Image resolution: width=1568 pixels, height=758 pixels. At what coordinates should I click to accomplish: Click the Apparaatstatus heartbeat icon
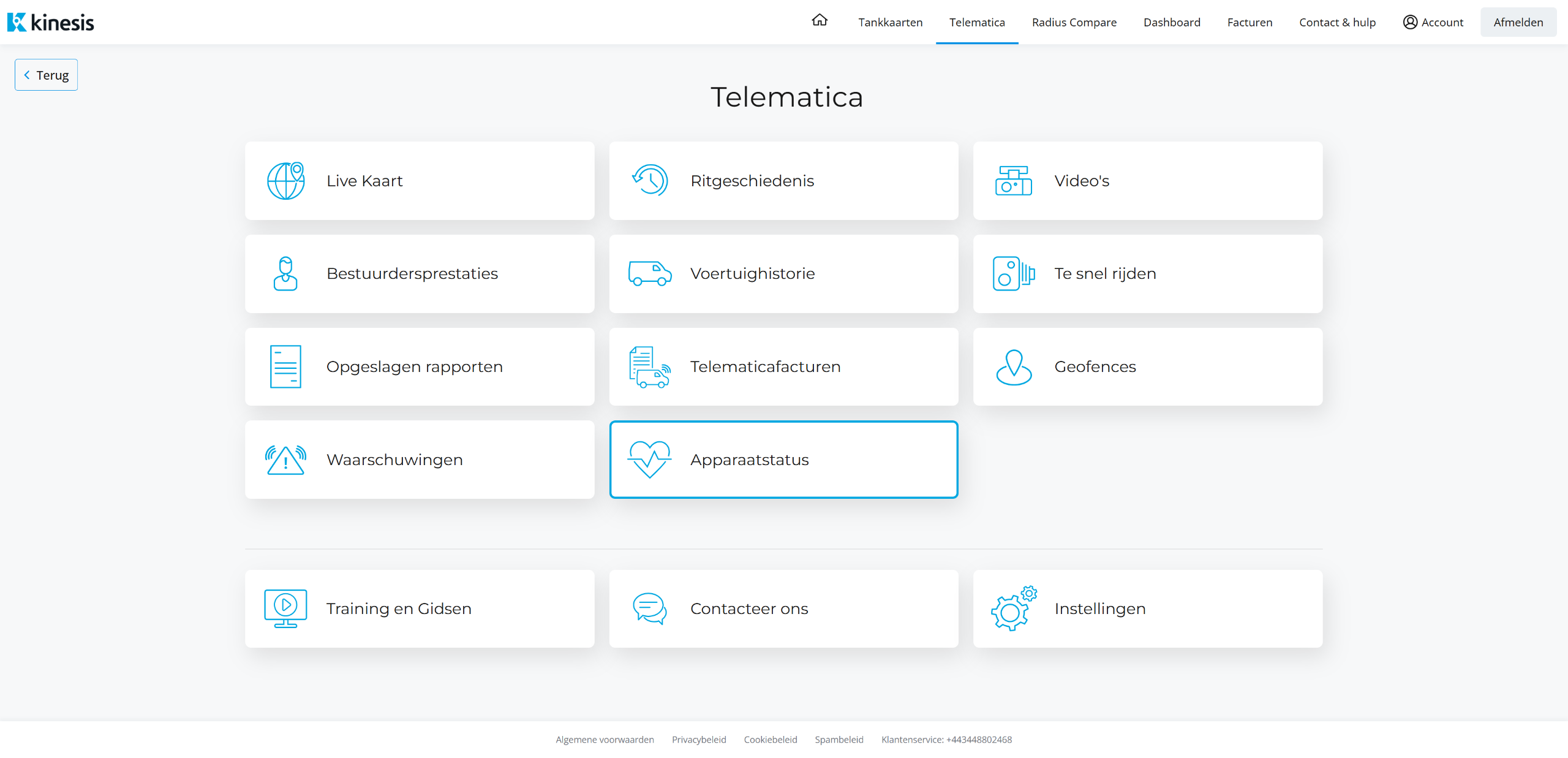pyautogui.click(x=650, y=460)
